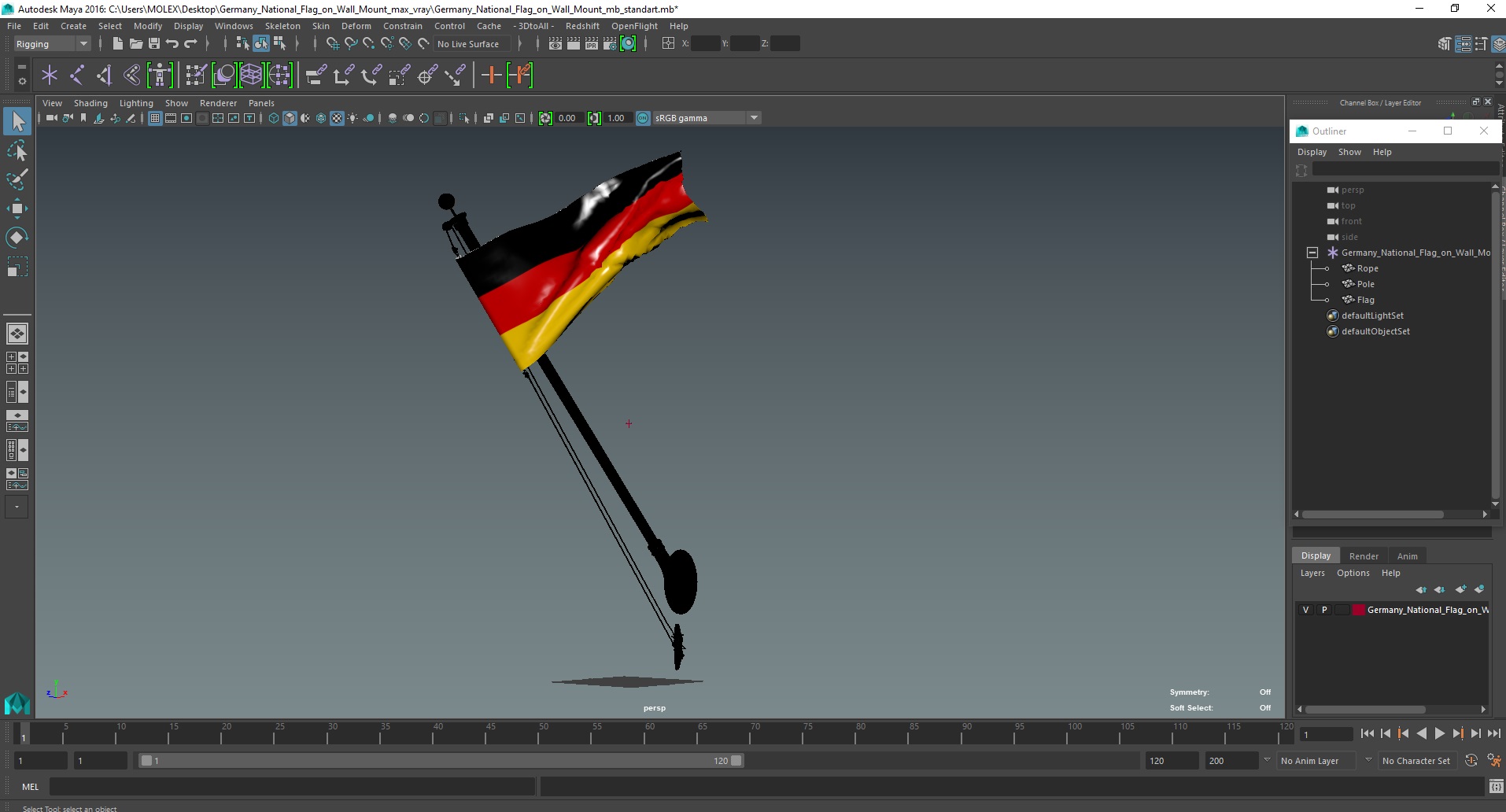
Task: Click the Create IK Handle shelf icon
Action: 105,76
